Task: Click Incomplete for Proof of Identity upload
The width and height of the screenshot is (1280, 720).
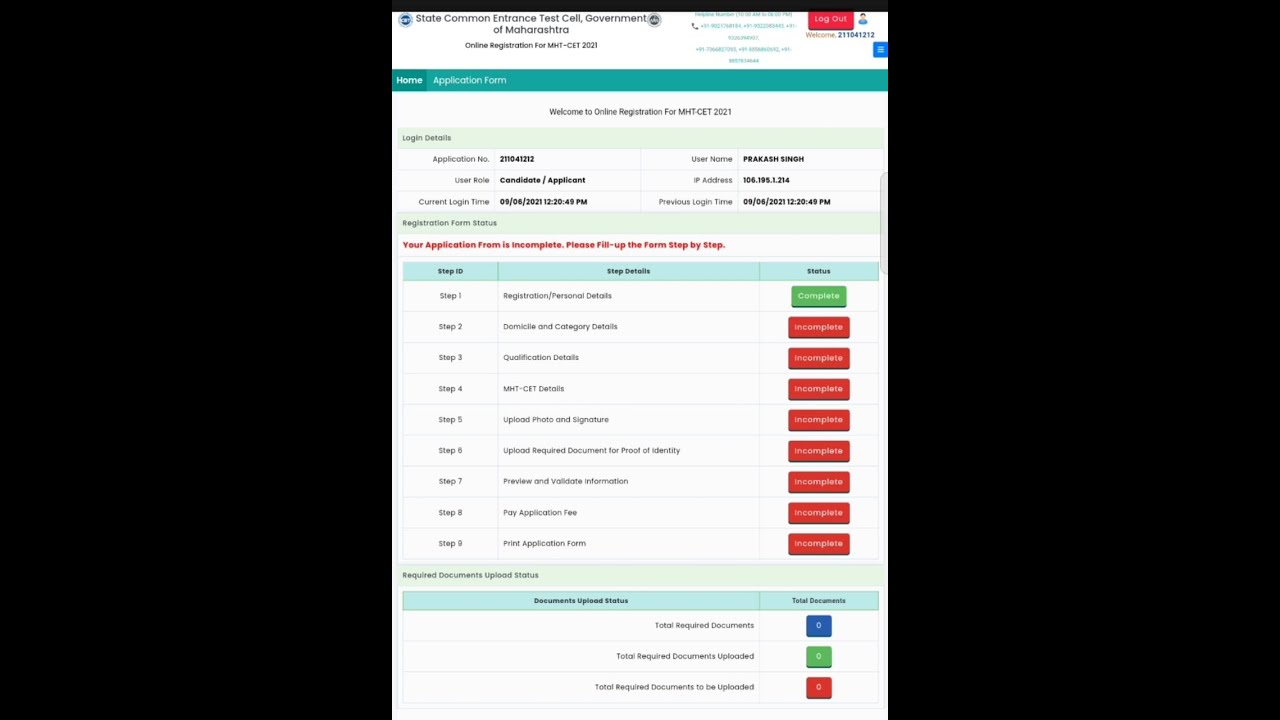Action: click(x=819, y=451)
